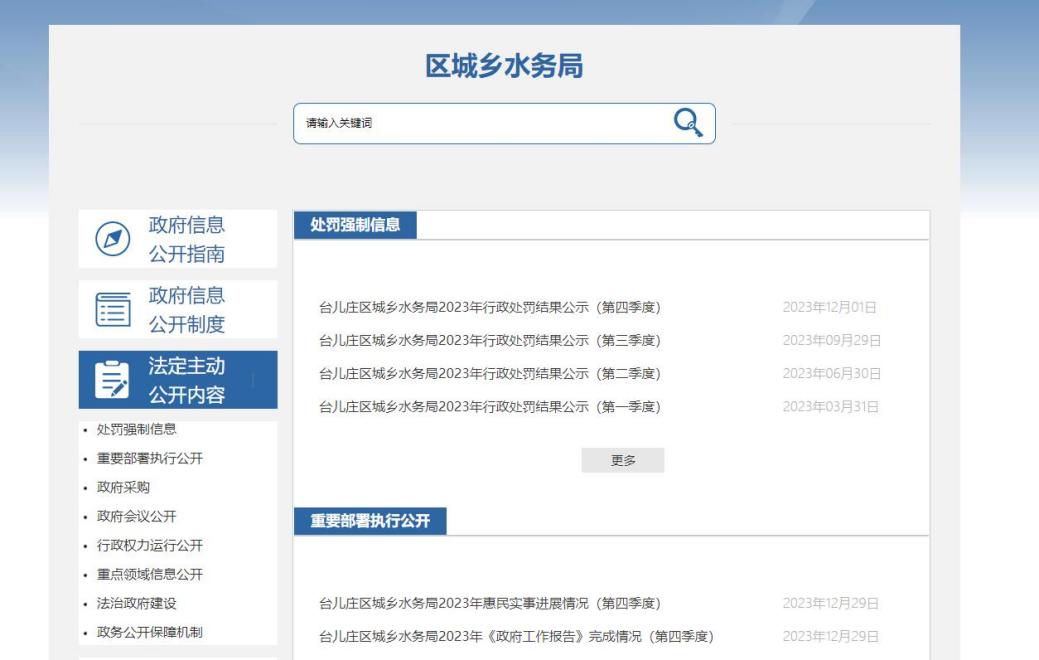Click the list icon for 政府信息公开制度
1039x660 pixels.
pyautogui.click(x=113, y=309)
